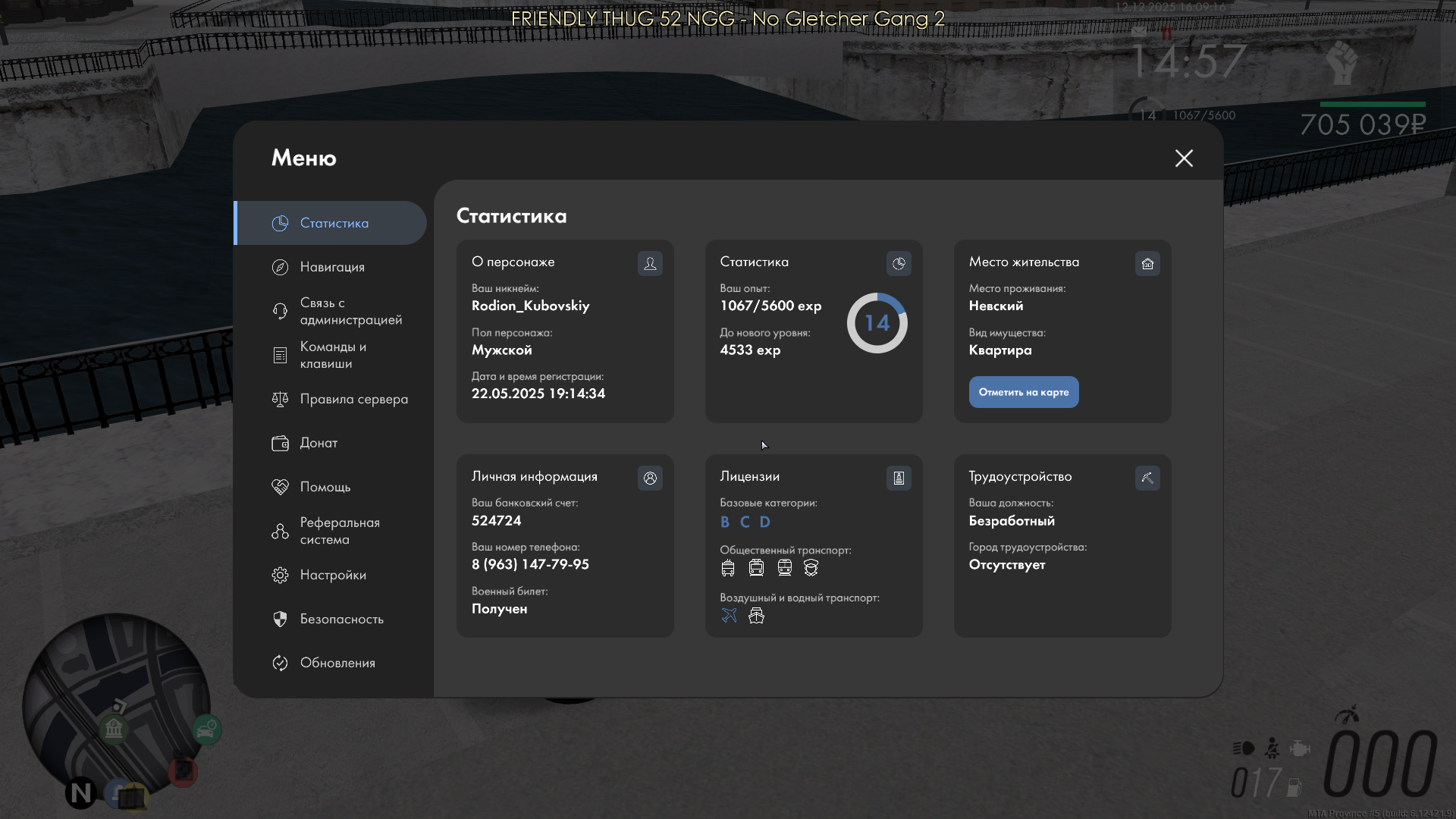The image size is (1456, 819).
Task: Open the Настройки settings section
Action: pyautogui.click(x=332, y=575)
